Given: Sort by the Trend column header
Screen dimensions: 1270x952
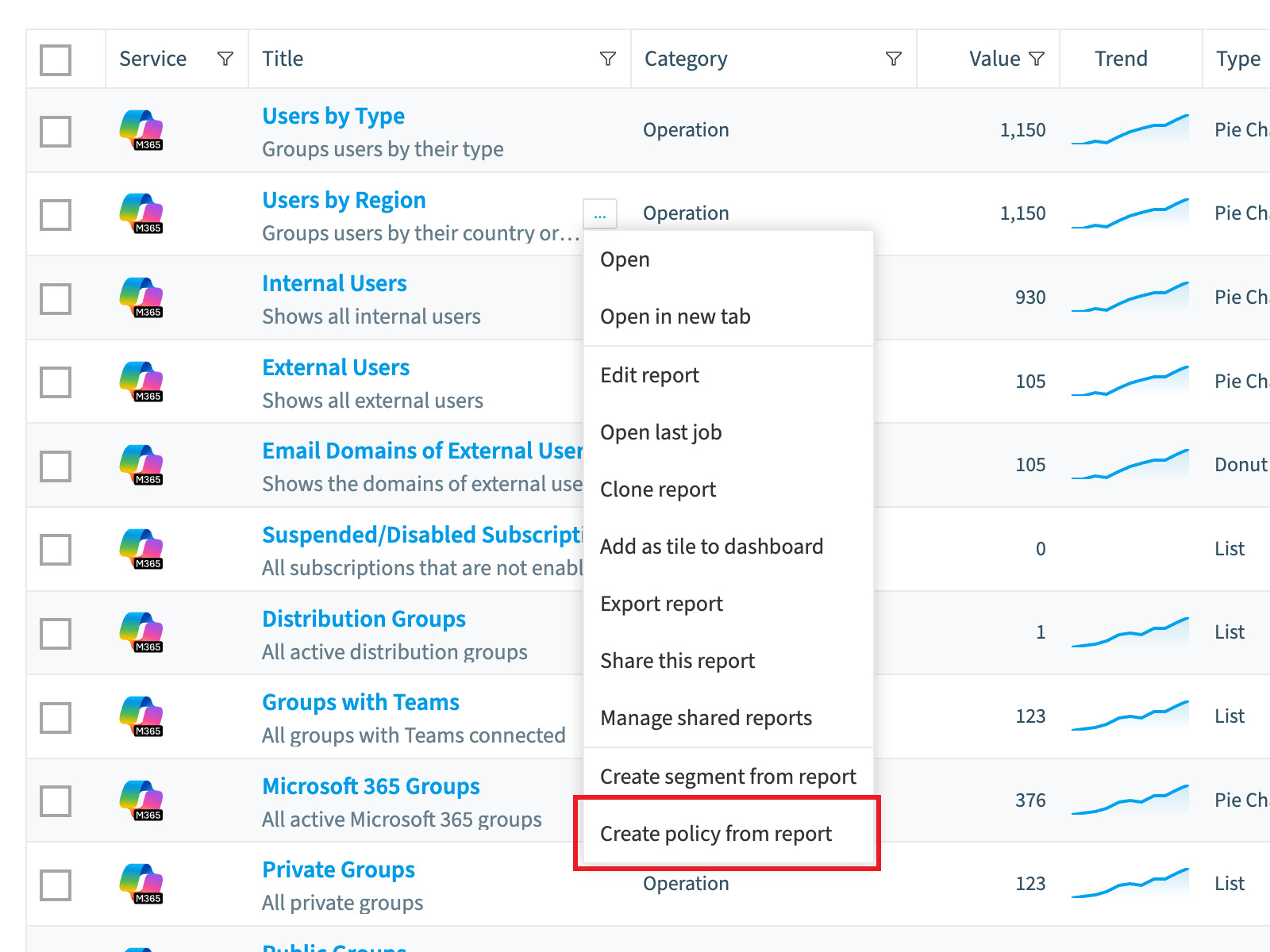Looking at the screenshot, I should point(1121,59).
